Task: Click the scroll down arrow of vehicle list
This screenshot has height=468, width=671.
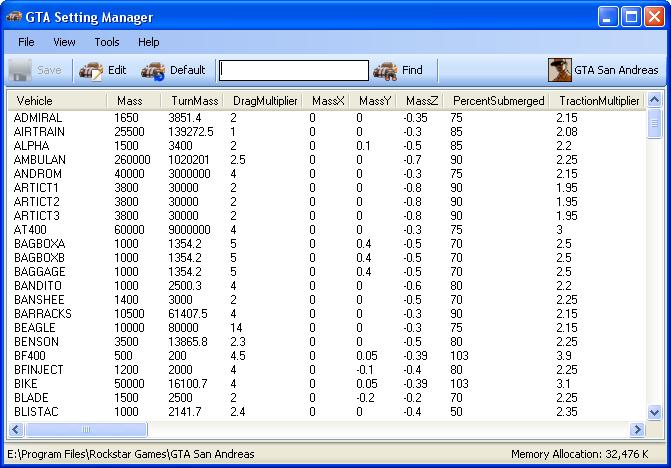Action: 654,413
